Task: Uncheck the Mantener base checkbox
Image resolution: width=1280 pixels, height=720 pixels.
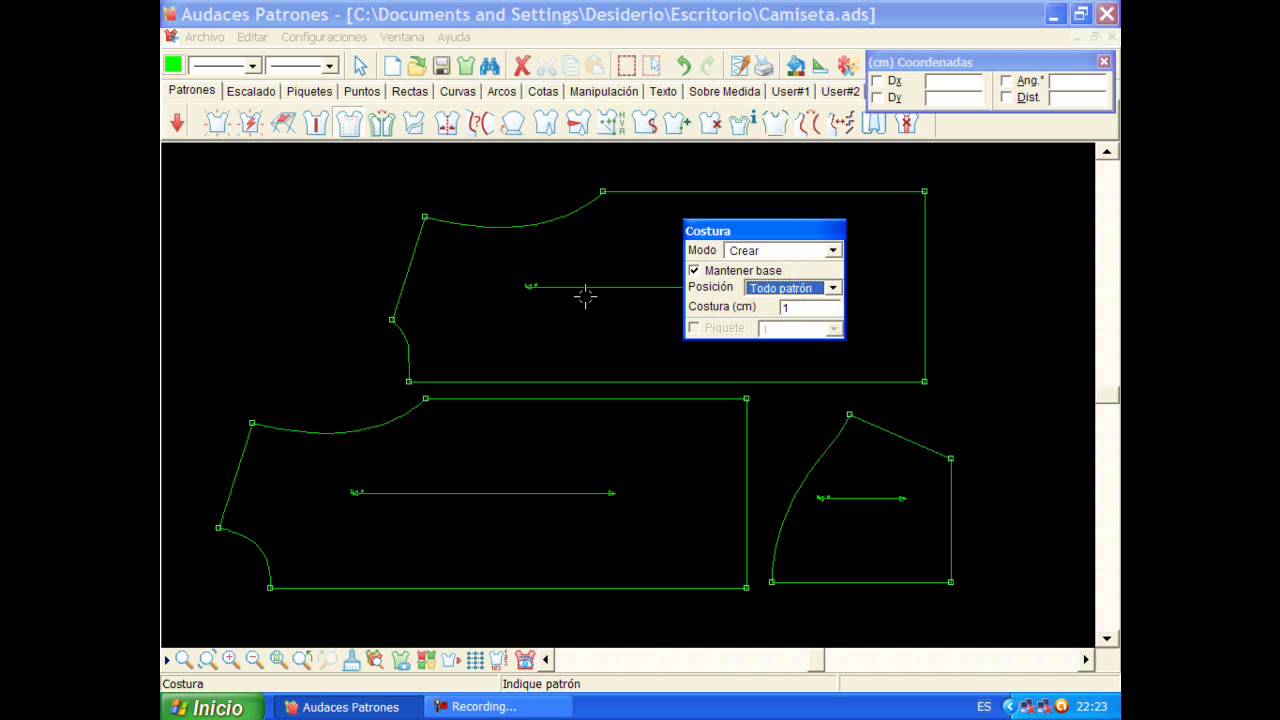Action: click(x=694, y=271)
